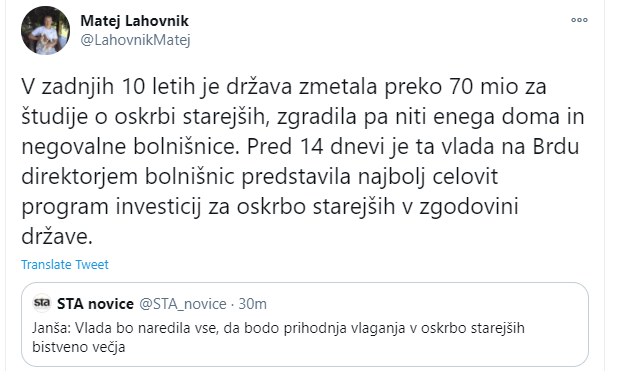
Task: Visit the @STA_novice handle
Action: 183,304
